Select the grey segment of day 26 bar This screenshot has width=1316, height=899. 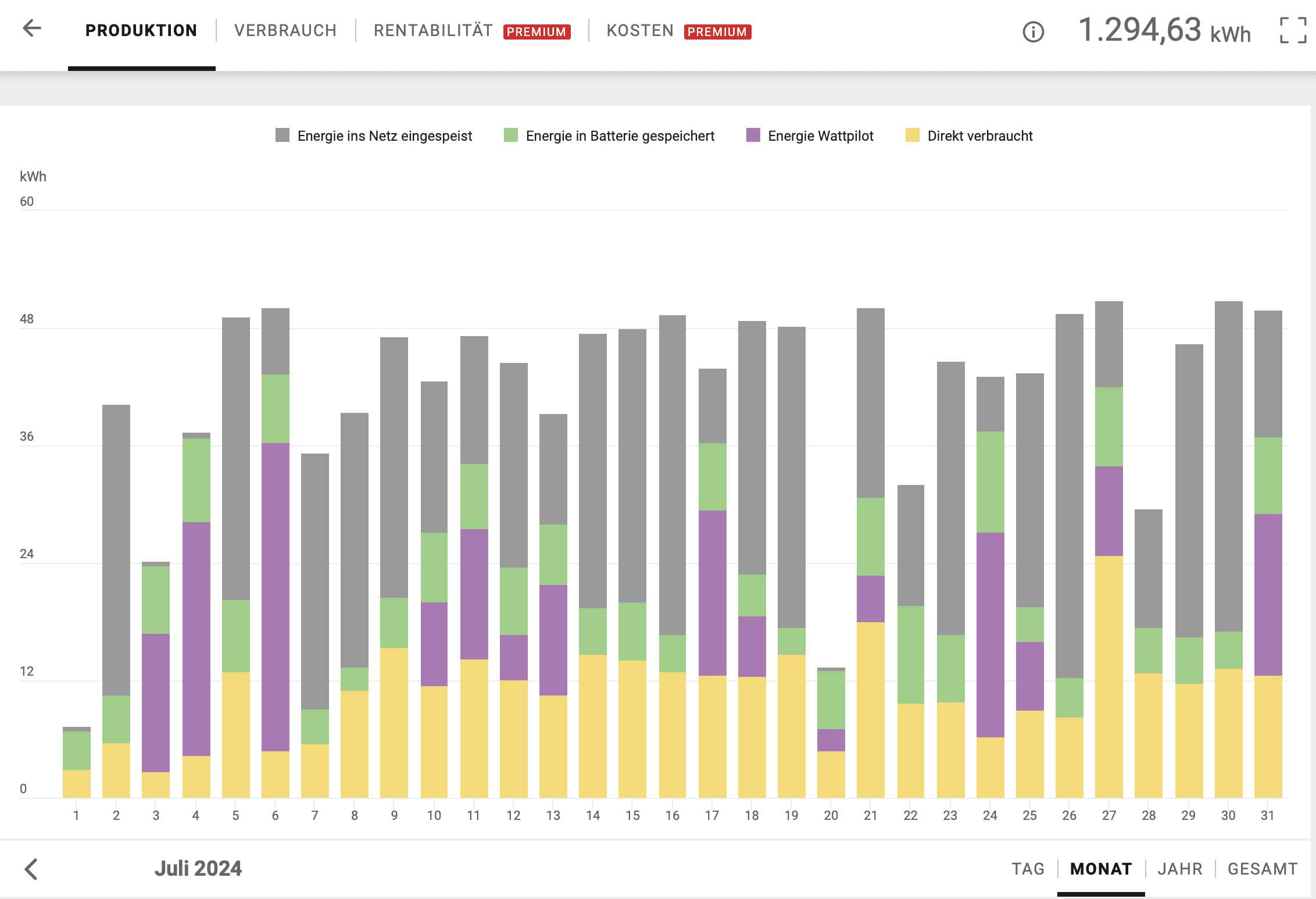coord(1070,496)
